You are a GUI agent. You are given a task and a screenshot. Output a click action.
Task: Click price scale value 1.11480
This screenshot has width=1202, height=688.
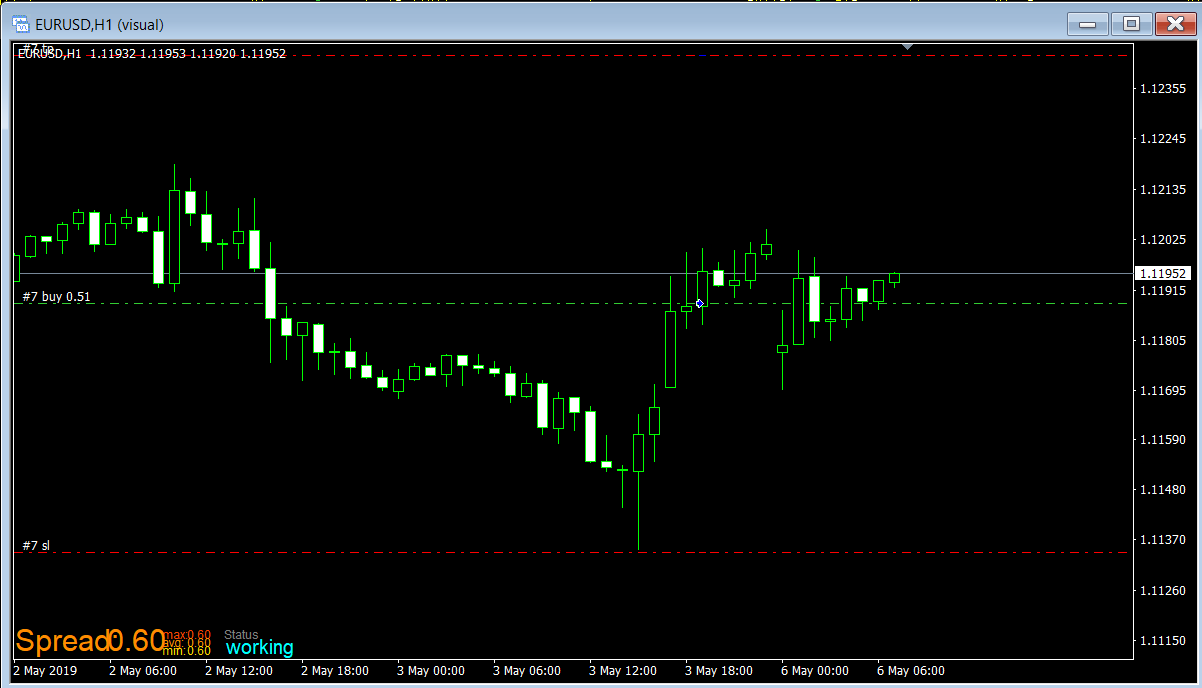click(1163, 490)
